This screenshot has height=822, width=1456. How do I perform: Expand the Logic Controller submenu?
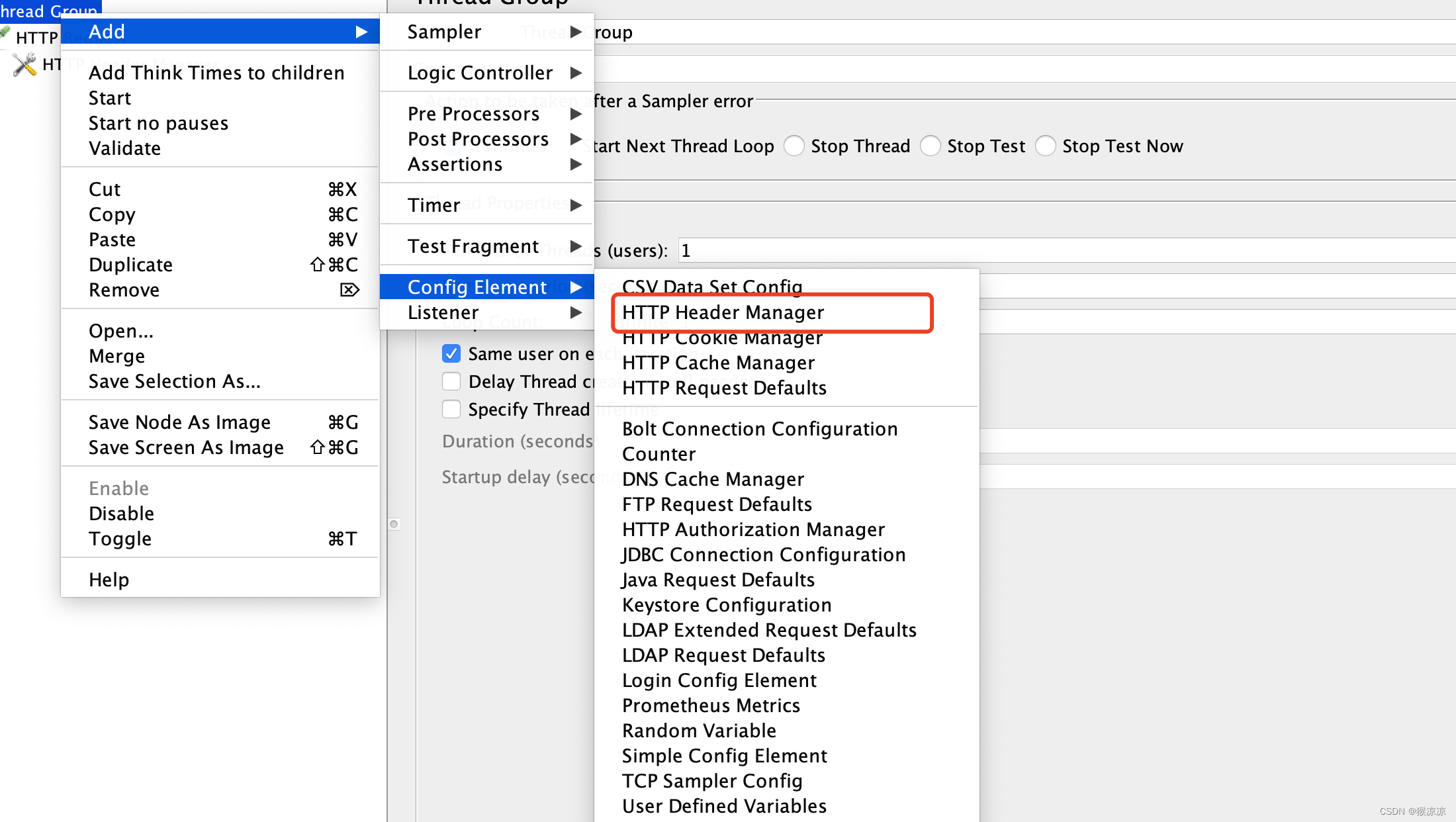pyautogui.click(x=487, y=73)
